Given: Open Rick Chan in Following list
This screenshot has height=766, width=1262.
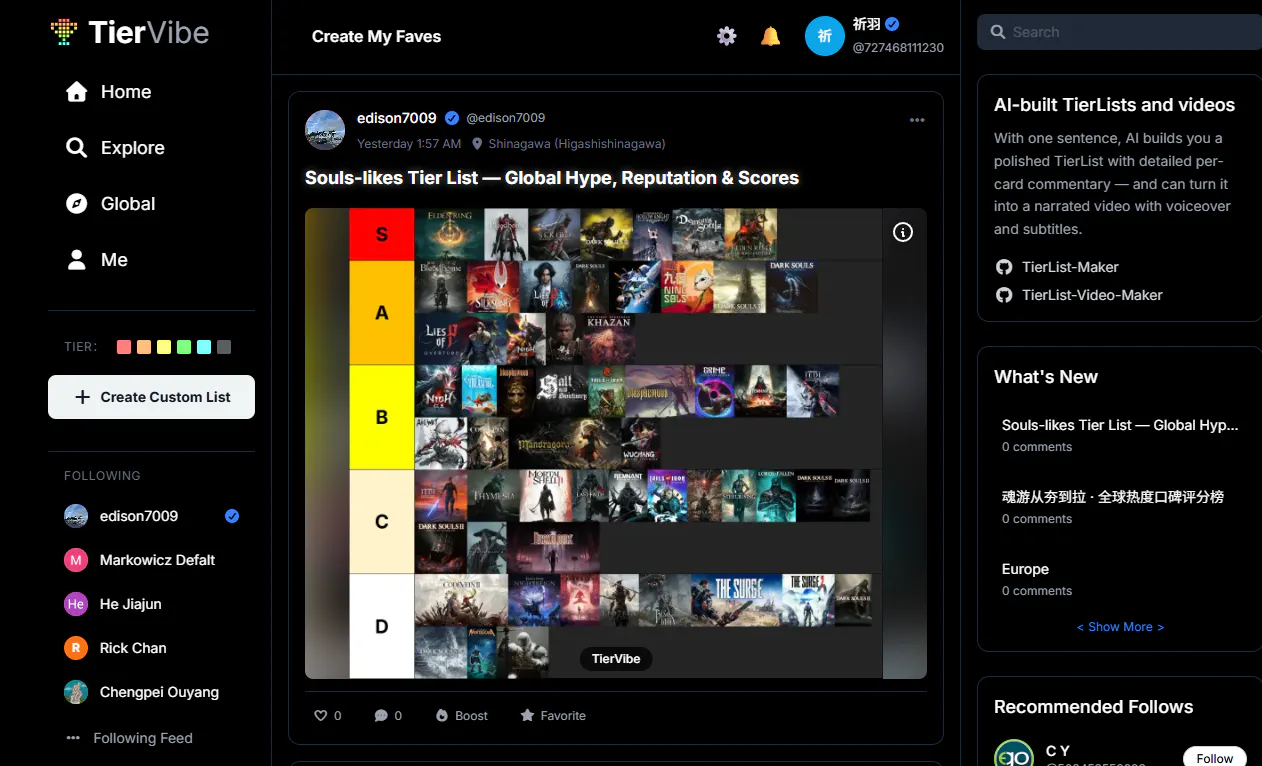Looking at the screenshot, I should tap(151, 648).
